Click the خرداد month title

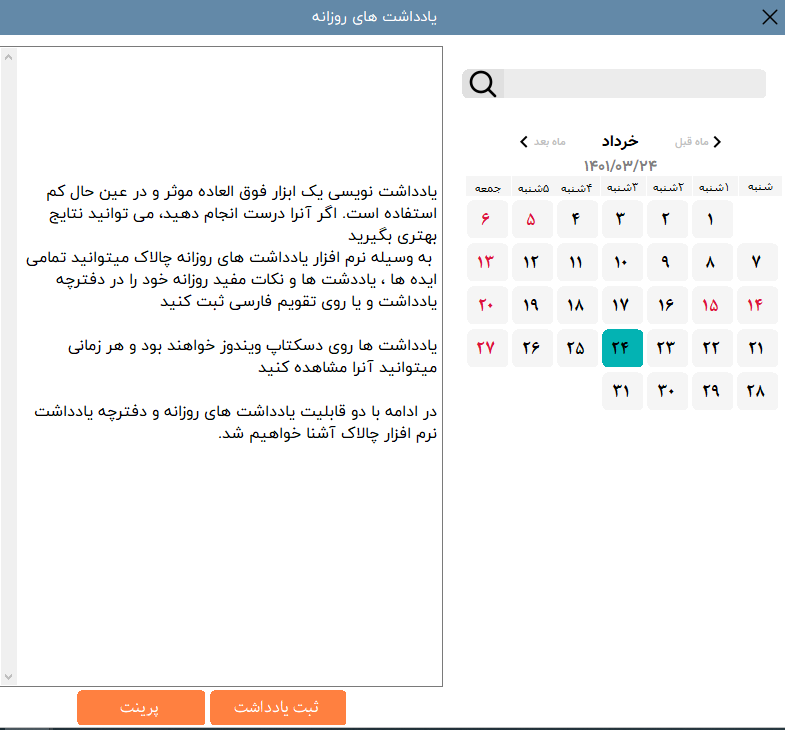[x=619, y=141]
